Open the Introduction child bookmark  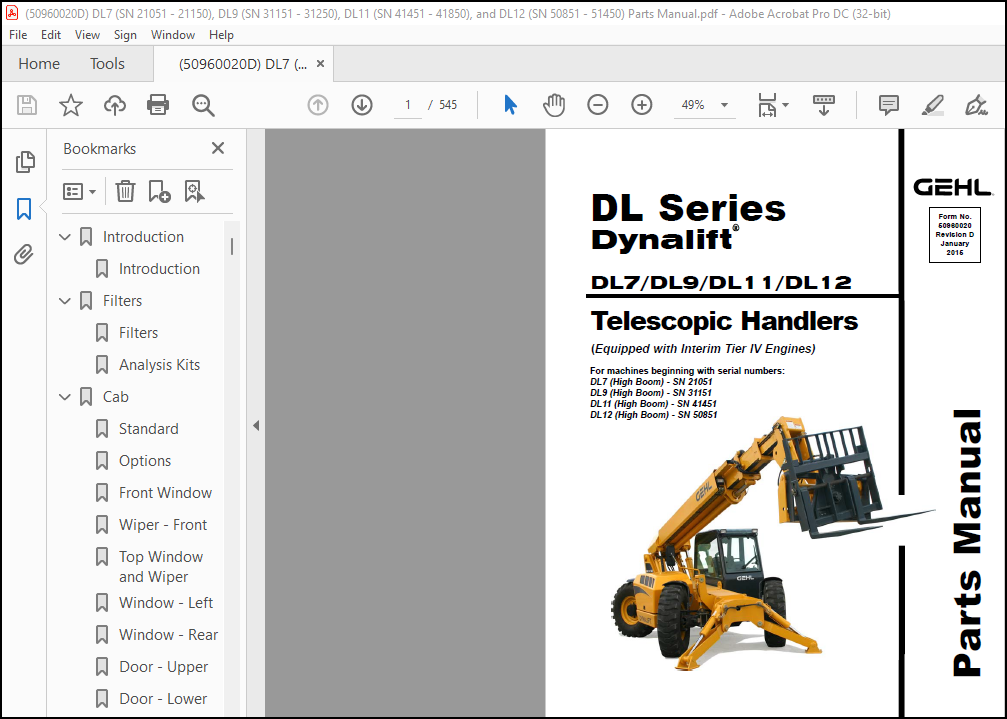pyautogui.click(x=159, y=268)
